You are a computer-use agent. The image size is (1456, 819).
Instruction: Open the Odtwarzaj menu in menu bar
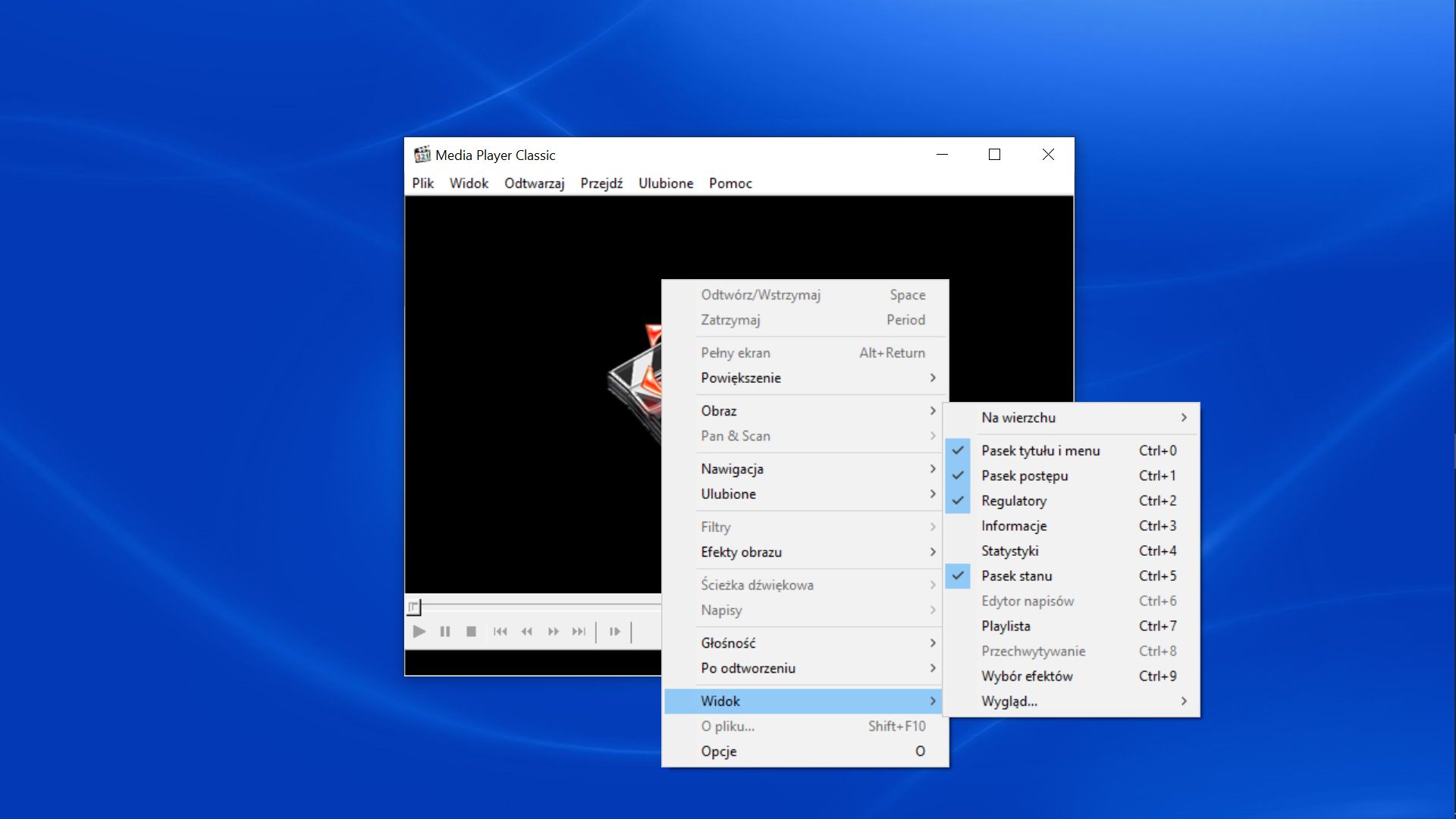[x=535, y=183]
